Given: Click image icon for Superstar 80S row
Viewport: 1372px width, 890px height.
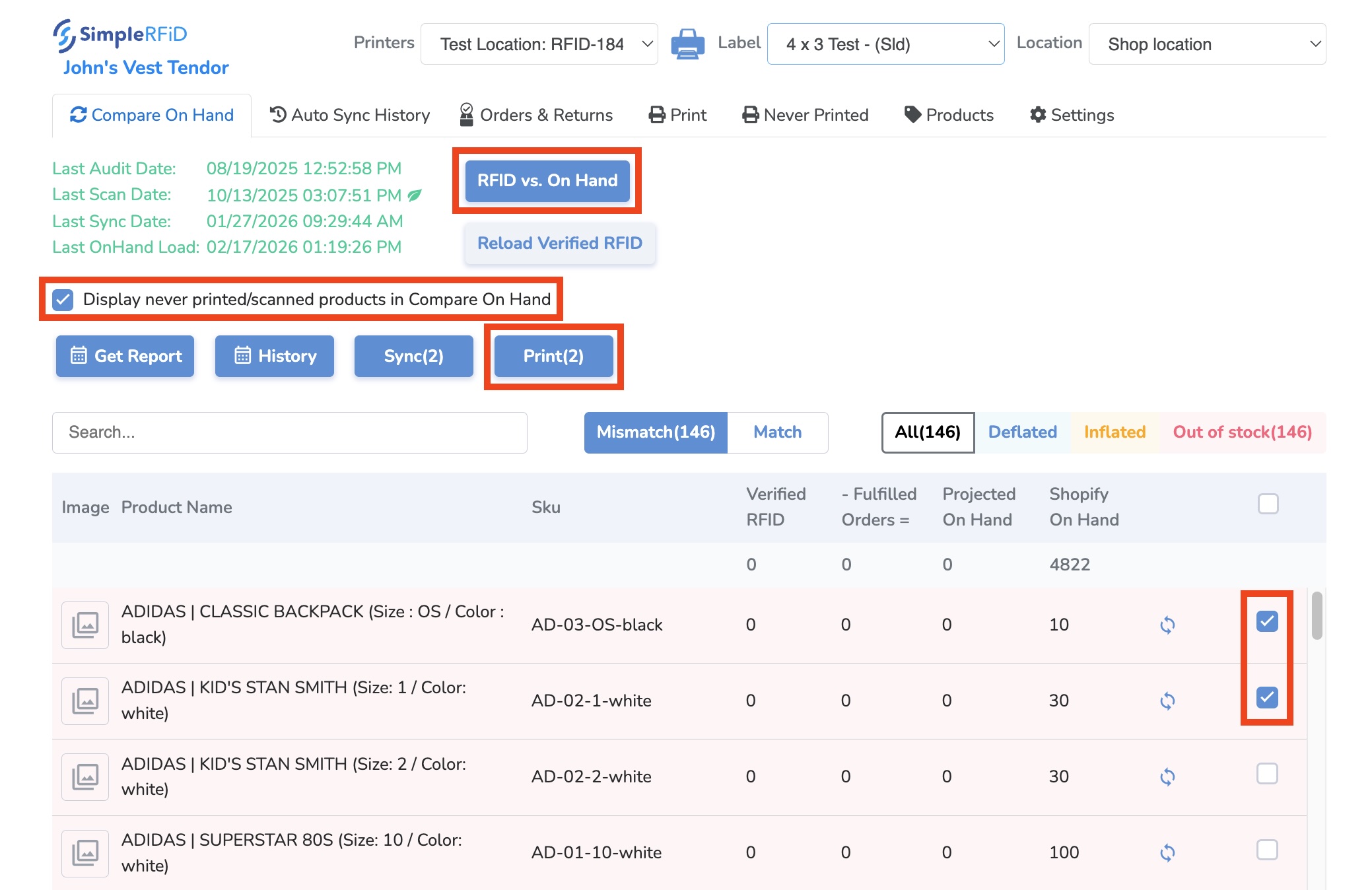Looking at the screenshot, I should [x=85, y=852].
